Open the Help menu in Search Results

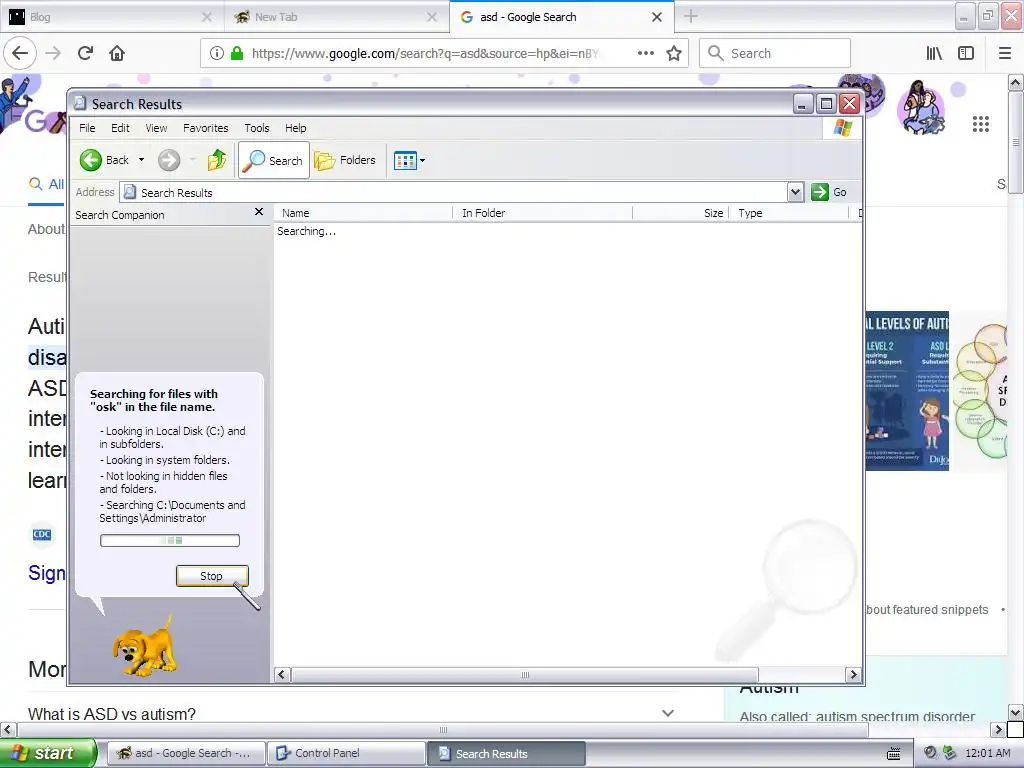295,128
